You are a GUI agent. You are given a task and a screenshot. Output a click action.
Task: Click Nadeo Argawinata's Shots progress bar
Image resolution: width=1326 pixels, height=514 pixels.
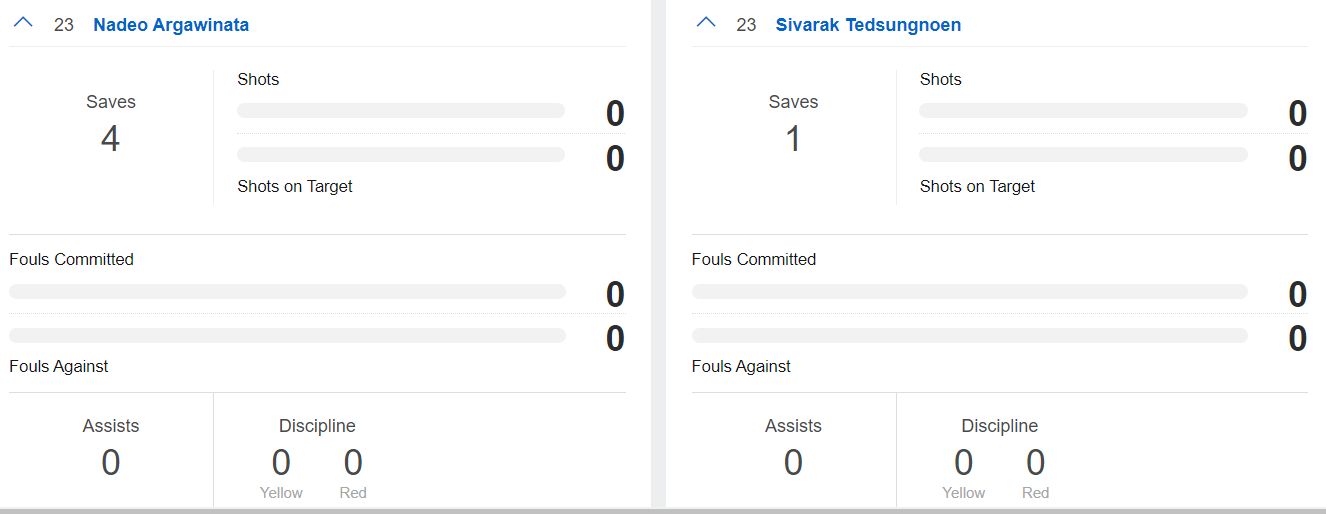[x=401, y=111]
